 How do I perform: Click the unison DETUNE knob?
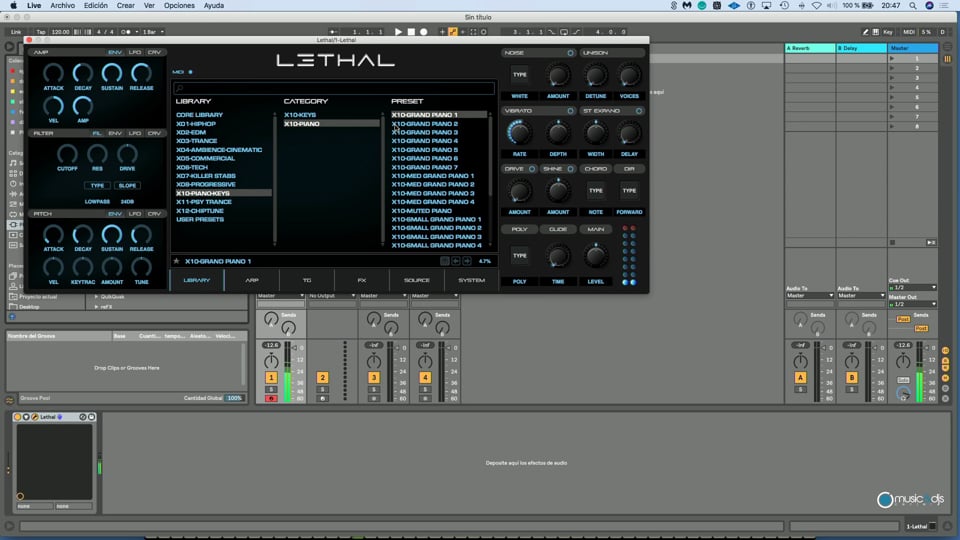click(x=595, y=76)
